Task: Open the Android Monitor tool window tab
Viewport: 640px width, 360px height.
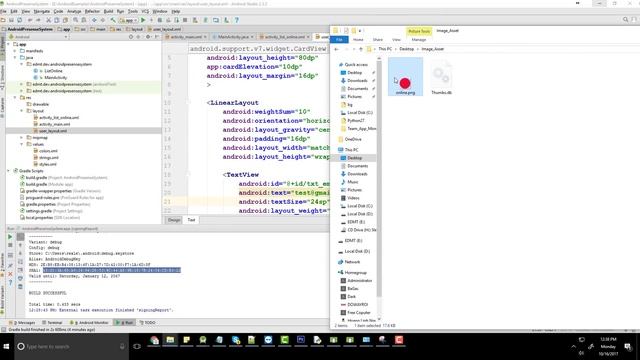Action: [89, 322]
